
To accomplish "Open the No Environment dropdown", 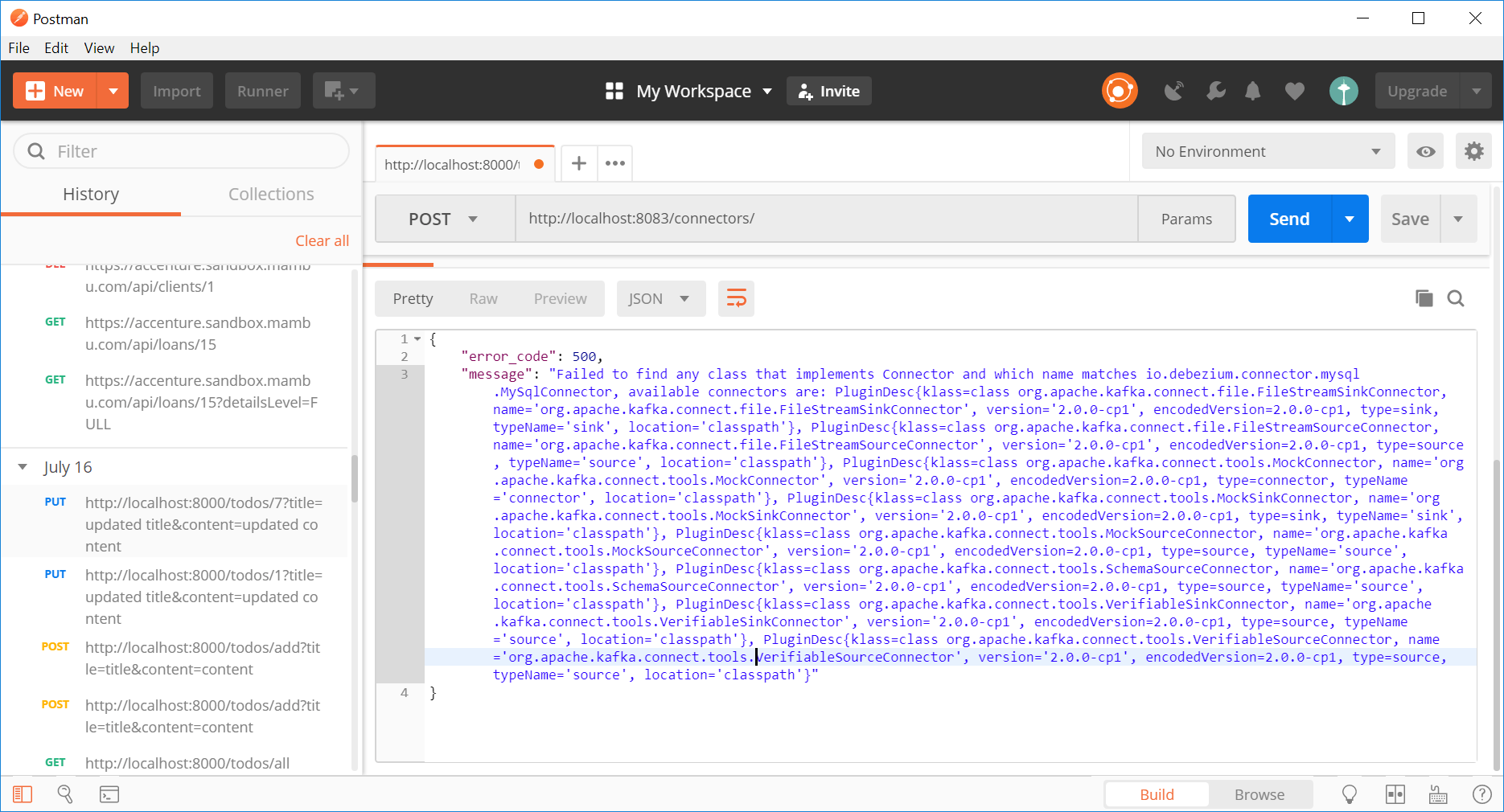I will pos(1268,151).
